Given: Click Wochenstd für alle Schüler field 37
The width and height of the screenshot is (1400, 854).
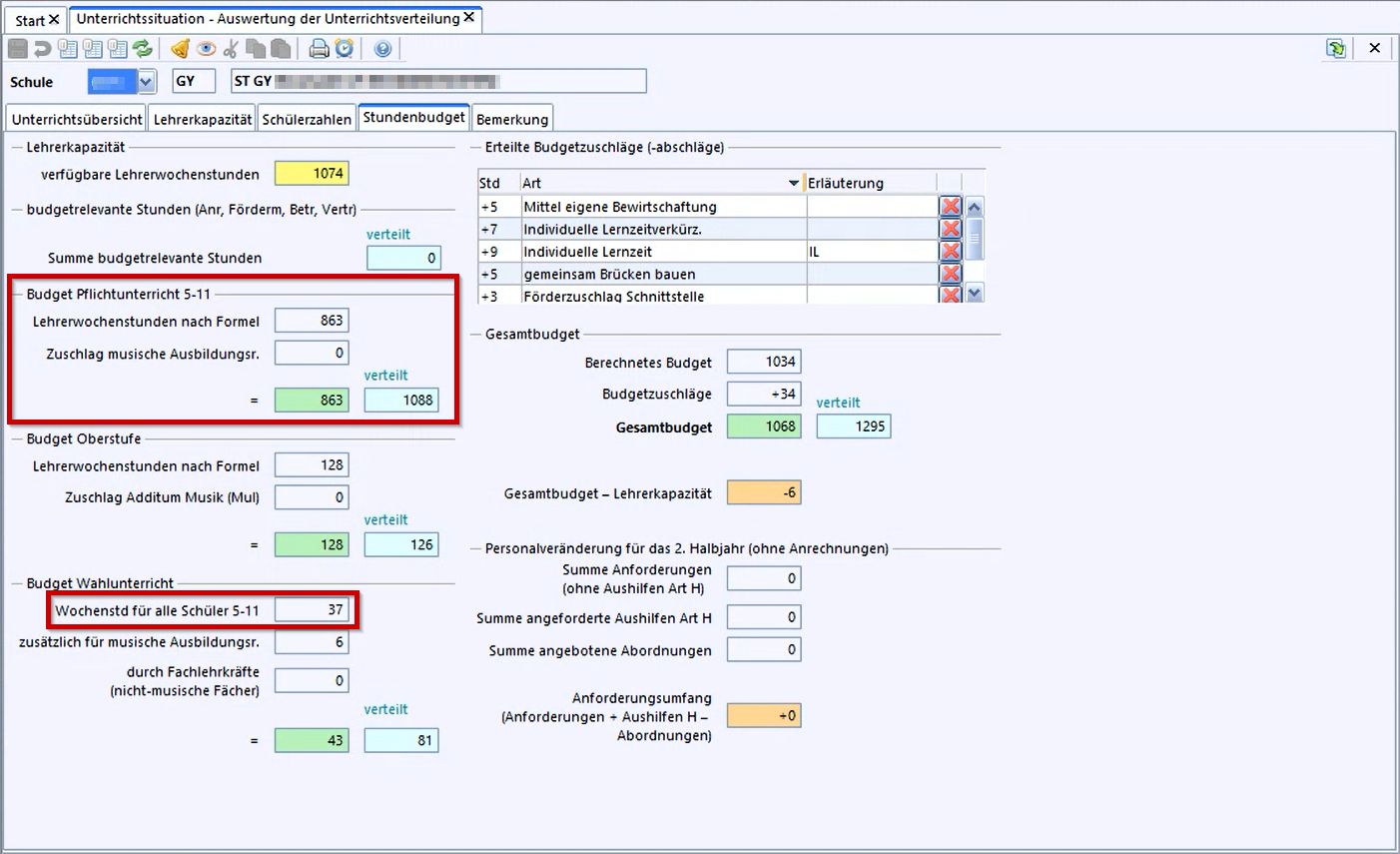Looking at the screenshot, I should [x=312, y=609].
